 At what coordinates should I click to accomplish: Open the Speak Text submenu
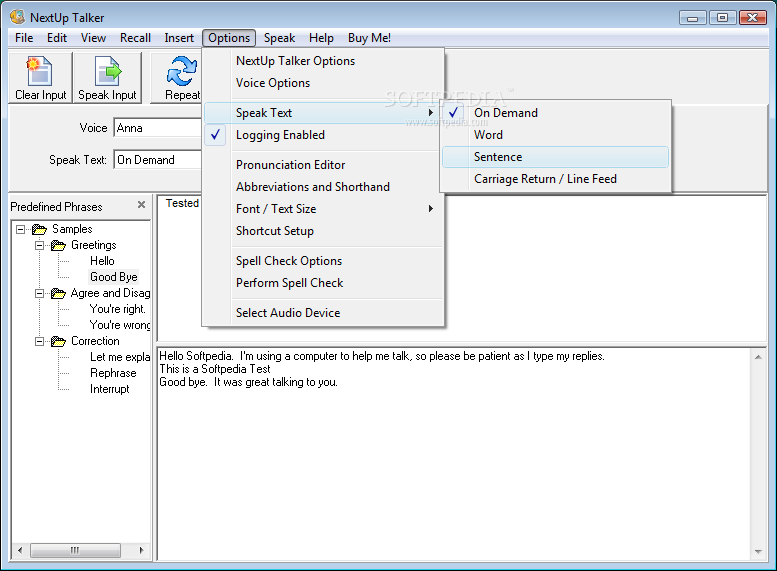click(x=324, y=113)
